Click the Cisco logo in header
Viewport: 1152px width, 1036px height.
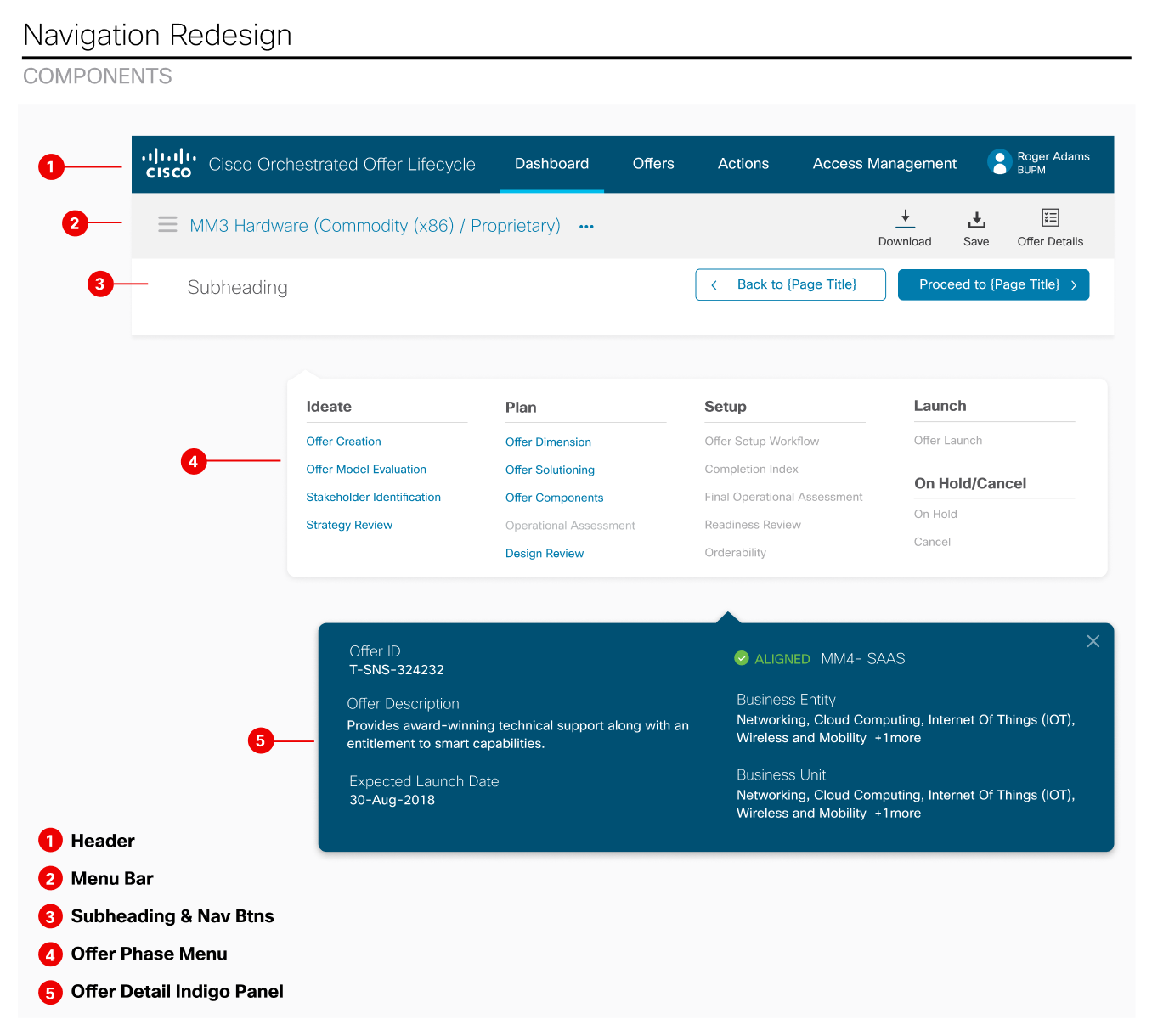[168, 164]
